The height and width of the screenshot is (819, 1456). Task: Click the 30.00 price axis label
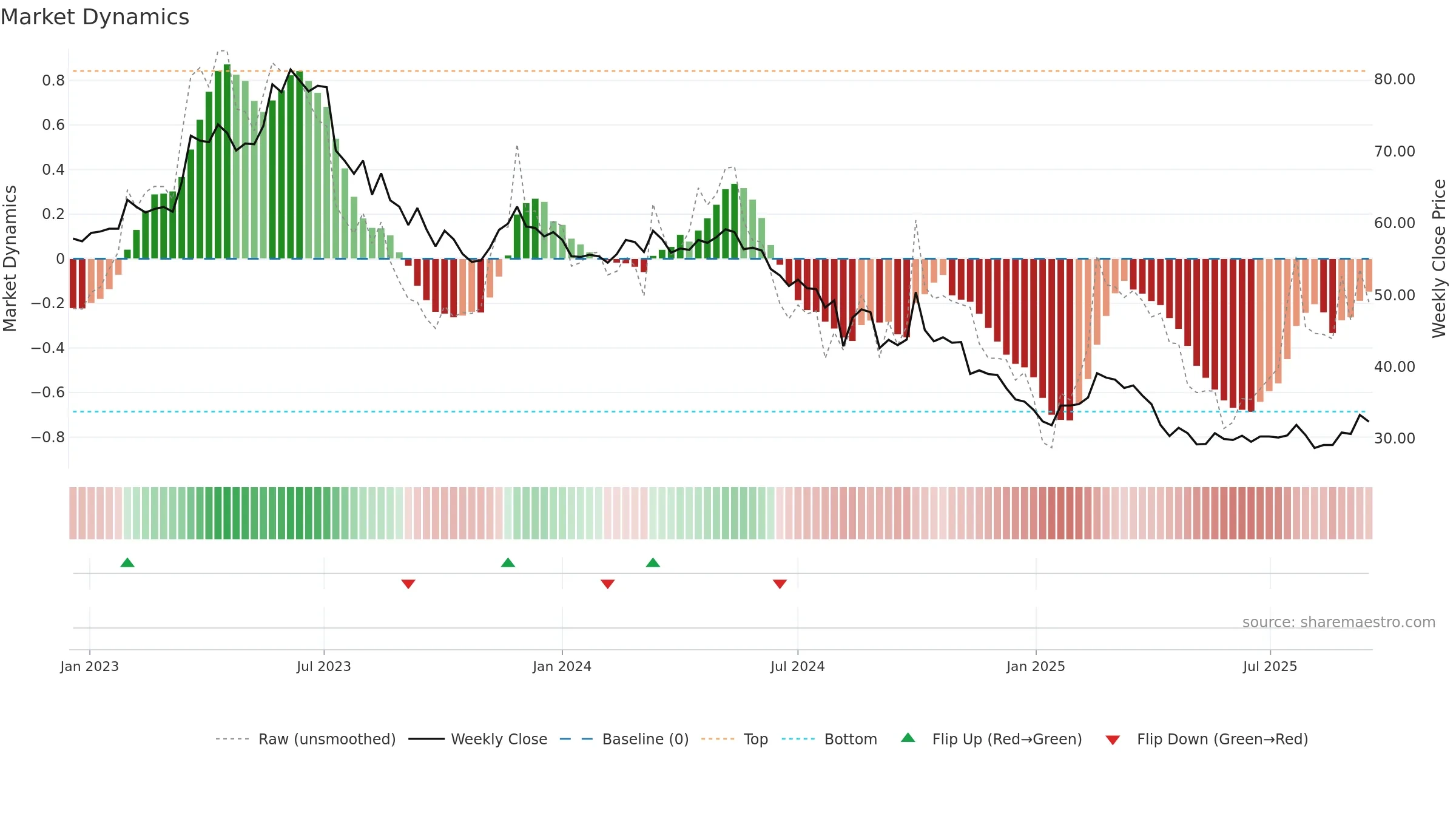[1395, 438]
